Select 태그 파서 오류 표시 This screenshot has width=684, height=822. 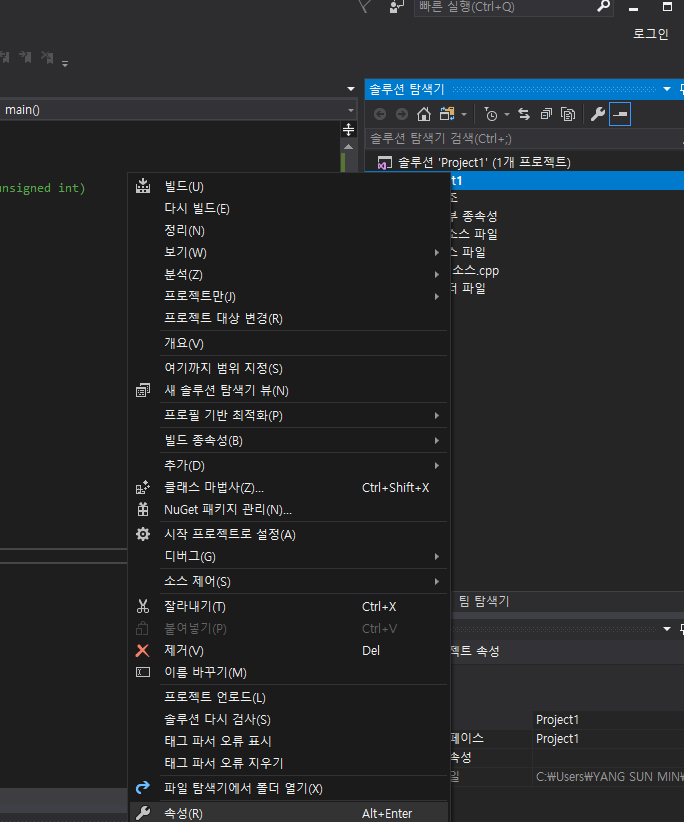pos(218,741)
